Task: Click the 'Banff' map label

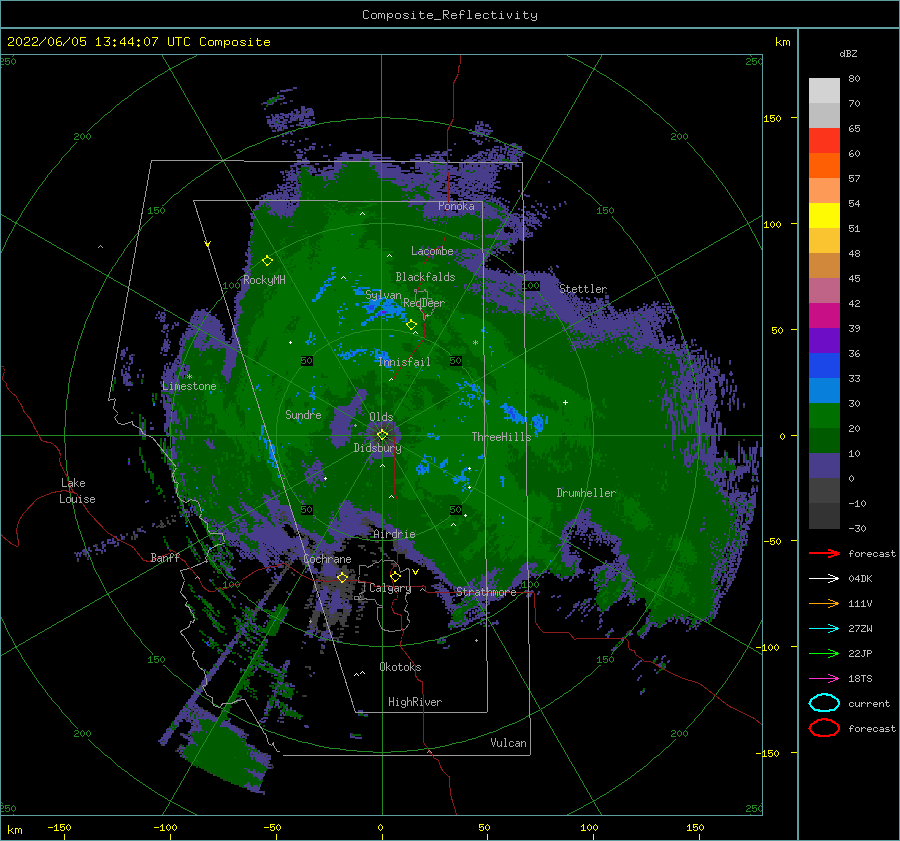Action: pyautogui.click(x=165, y=558)
